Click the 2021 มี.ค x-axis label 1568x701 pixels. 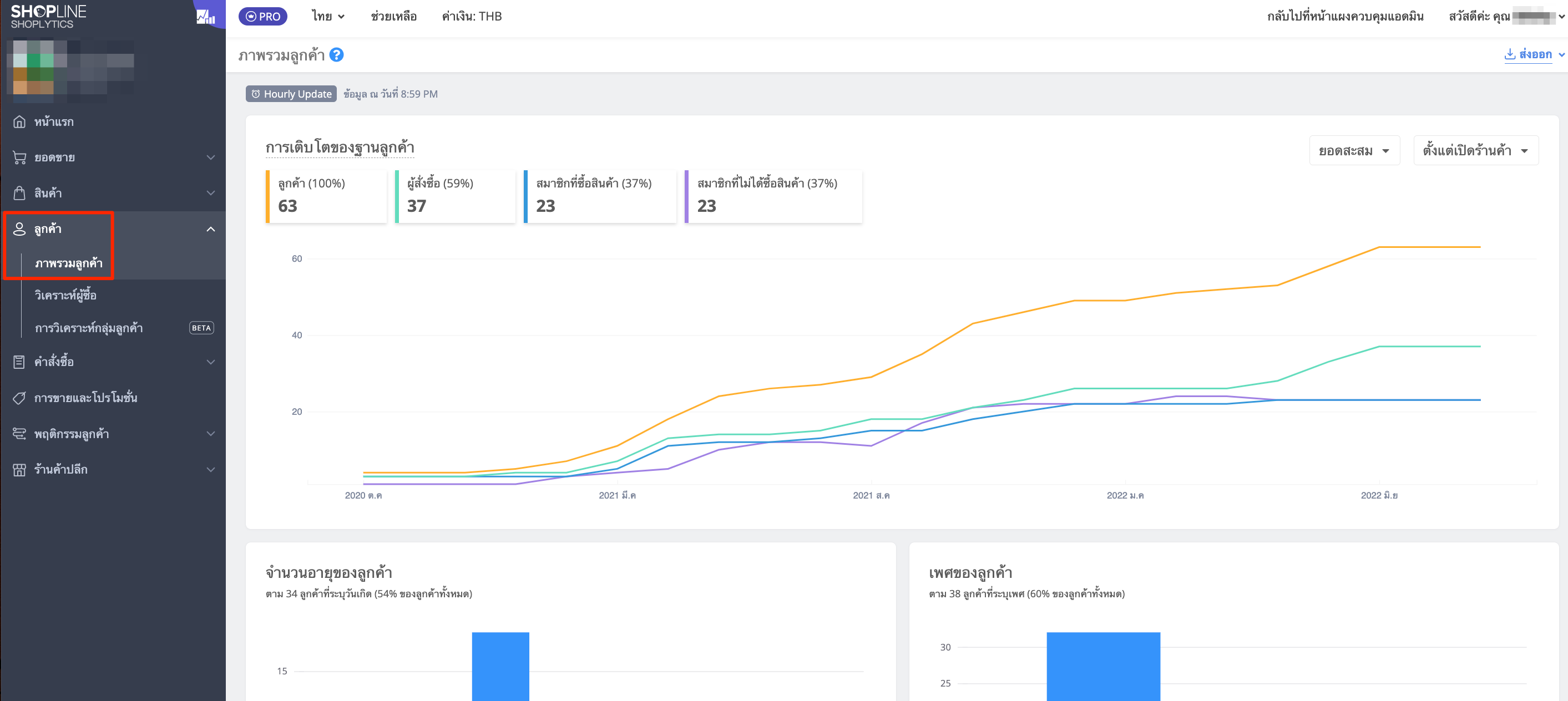click(x=617, y=495)
